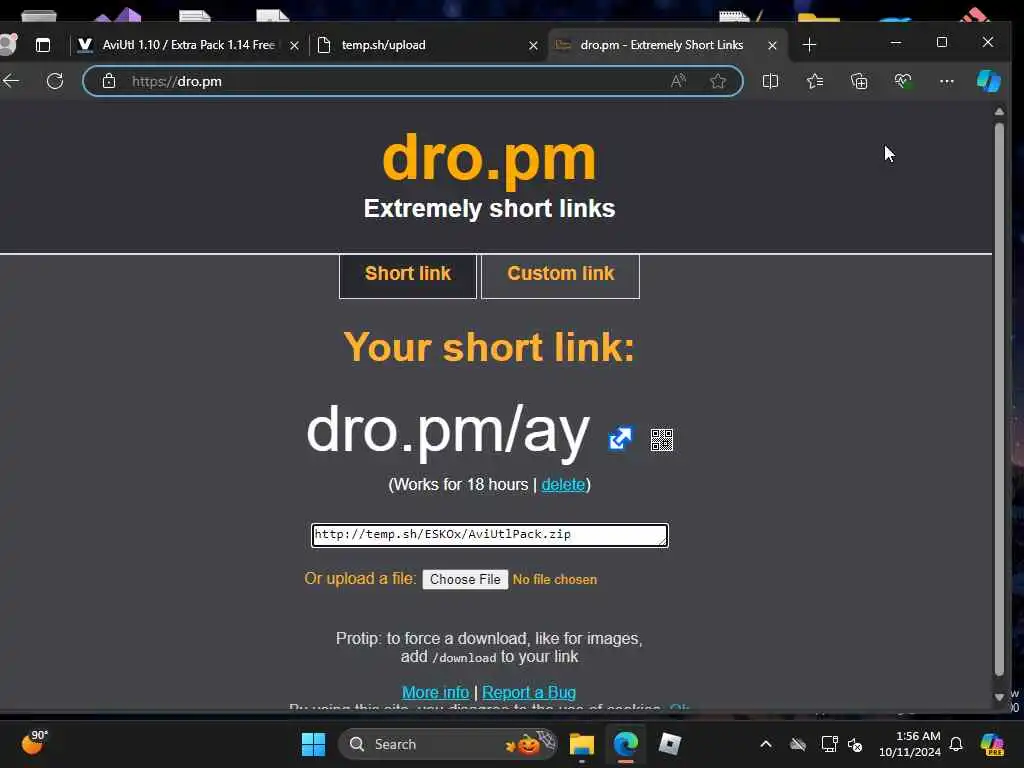Screen dimensions: 1024x768
Task: Click the muted volume tray icon
Action: tap(855, 744)
